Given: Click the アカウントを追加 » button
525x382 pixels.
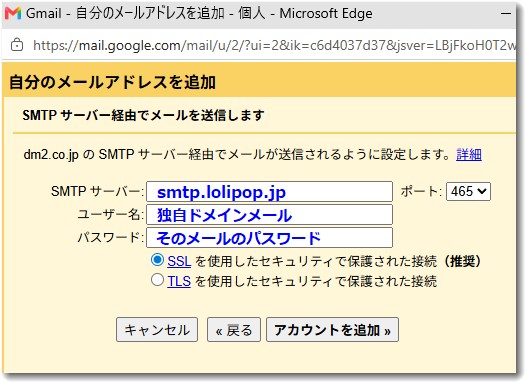Looking at the screenshot, I should [332, 330].
